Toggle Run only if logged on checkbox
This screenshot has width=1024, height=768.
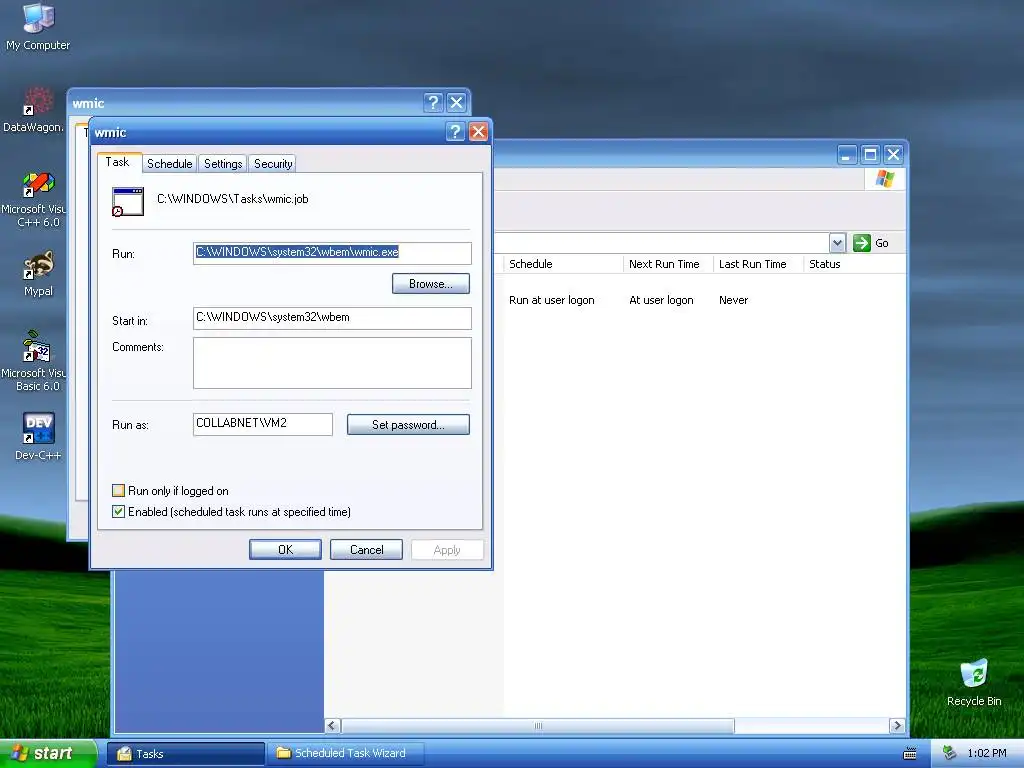coord(118,490)
